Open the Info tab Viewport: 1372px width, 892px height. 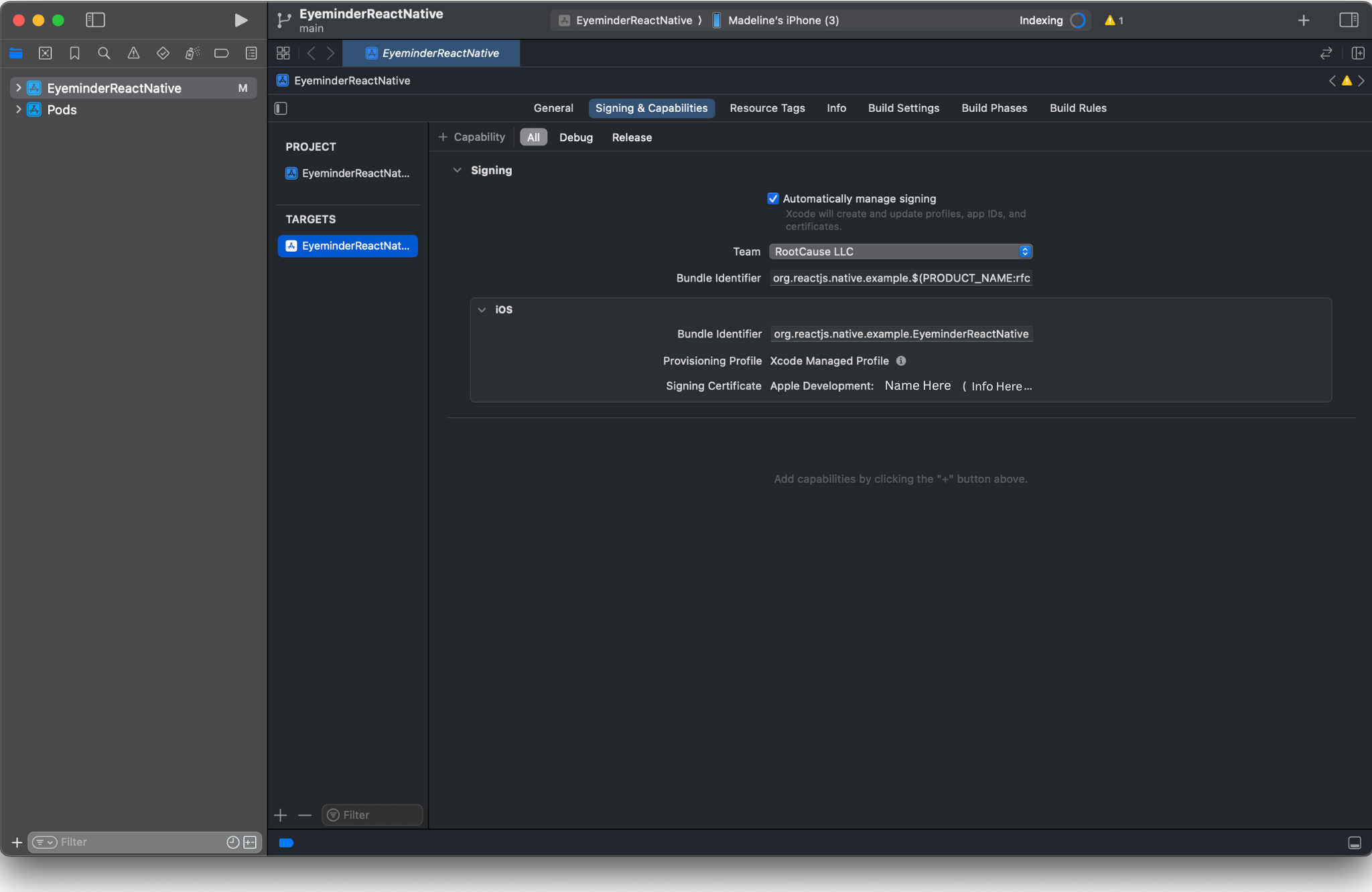click(x=836, y=108)
